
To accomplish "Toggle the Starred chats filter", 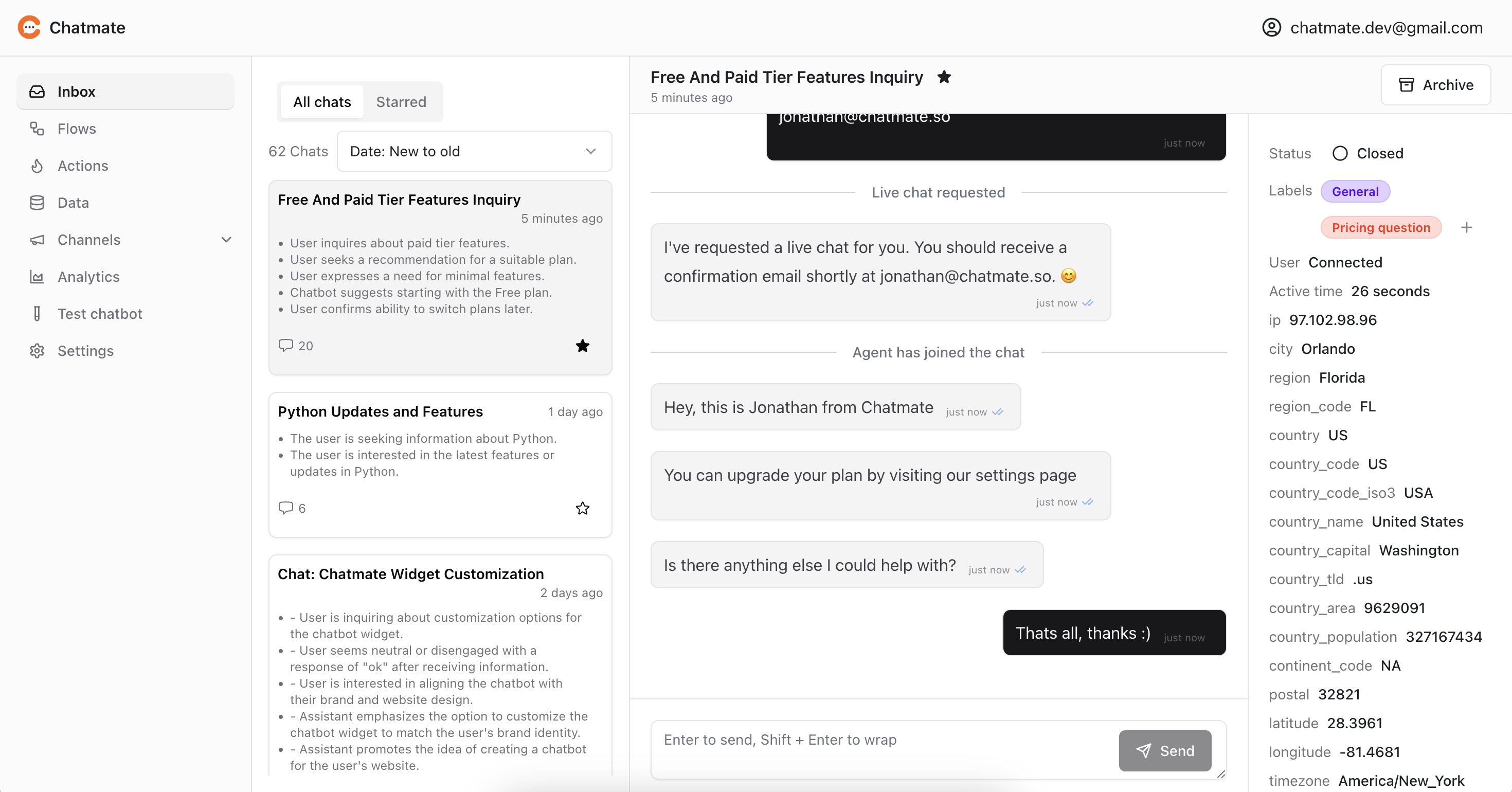I will click(x=400, y=101).
